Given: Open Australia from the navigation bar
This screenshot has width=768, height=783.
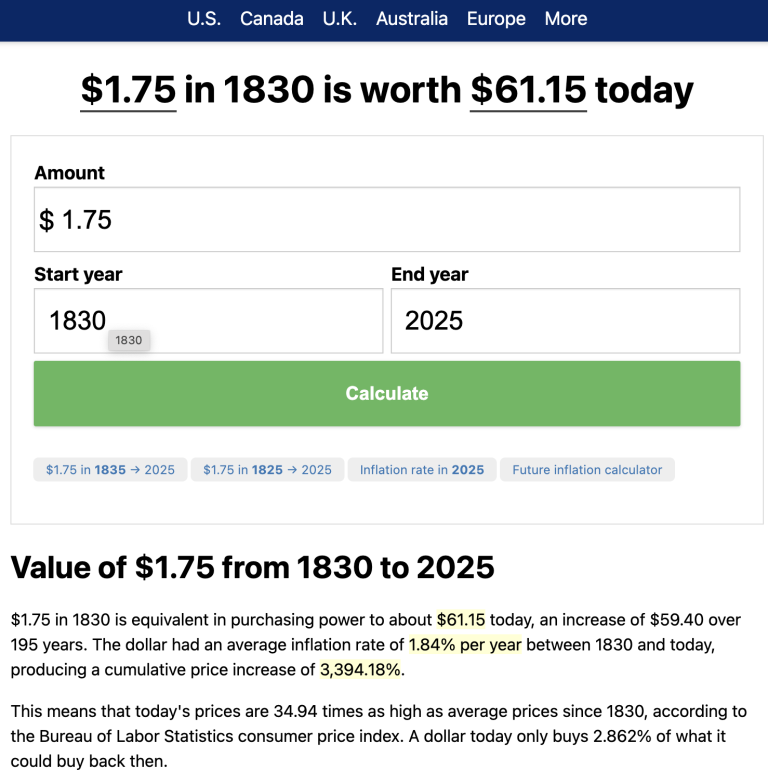Looking at the screenshot, I should coord(412,19).
